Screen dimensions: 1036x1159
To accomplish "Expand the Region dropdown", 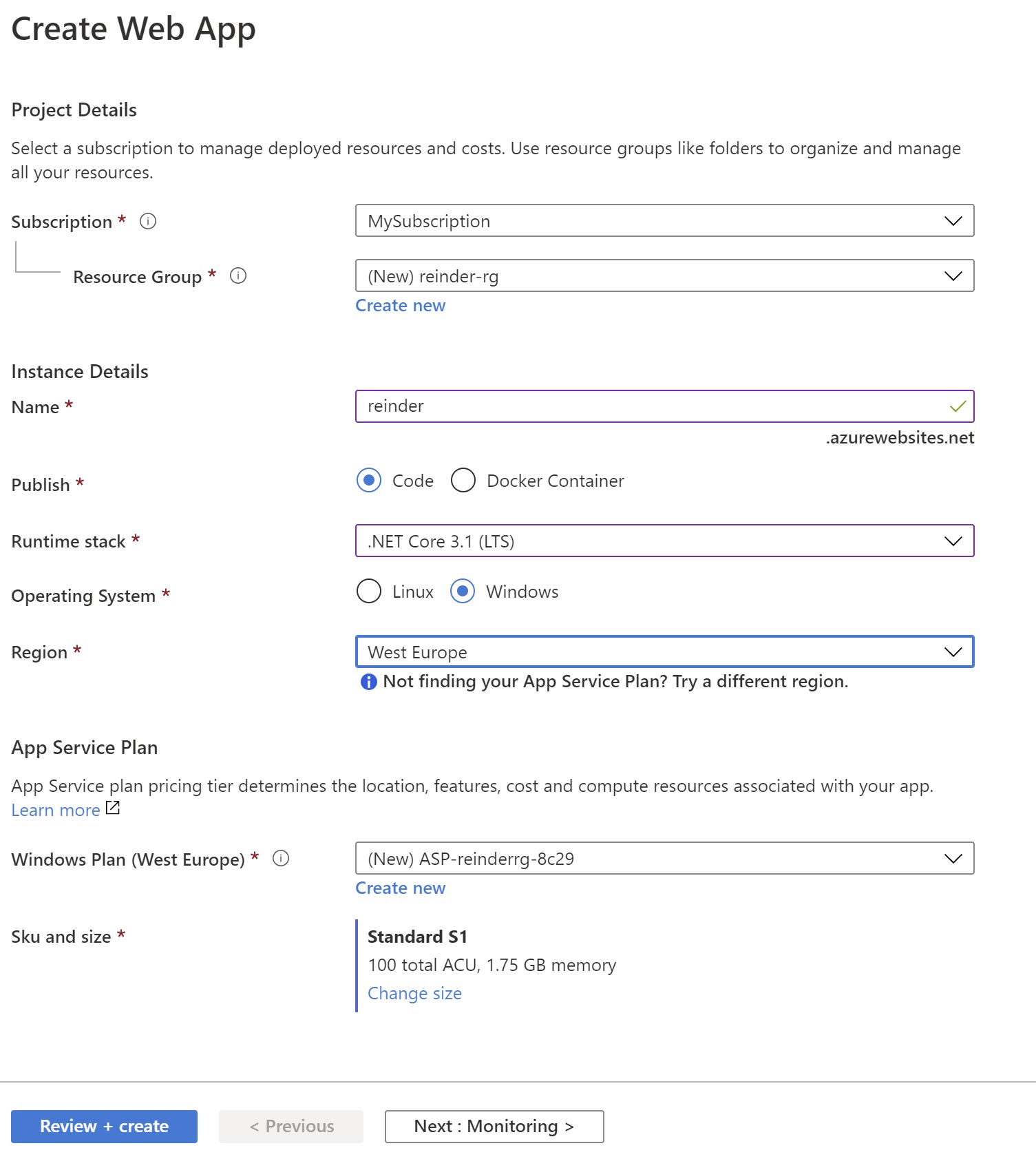I will point(664,652).
